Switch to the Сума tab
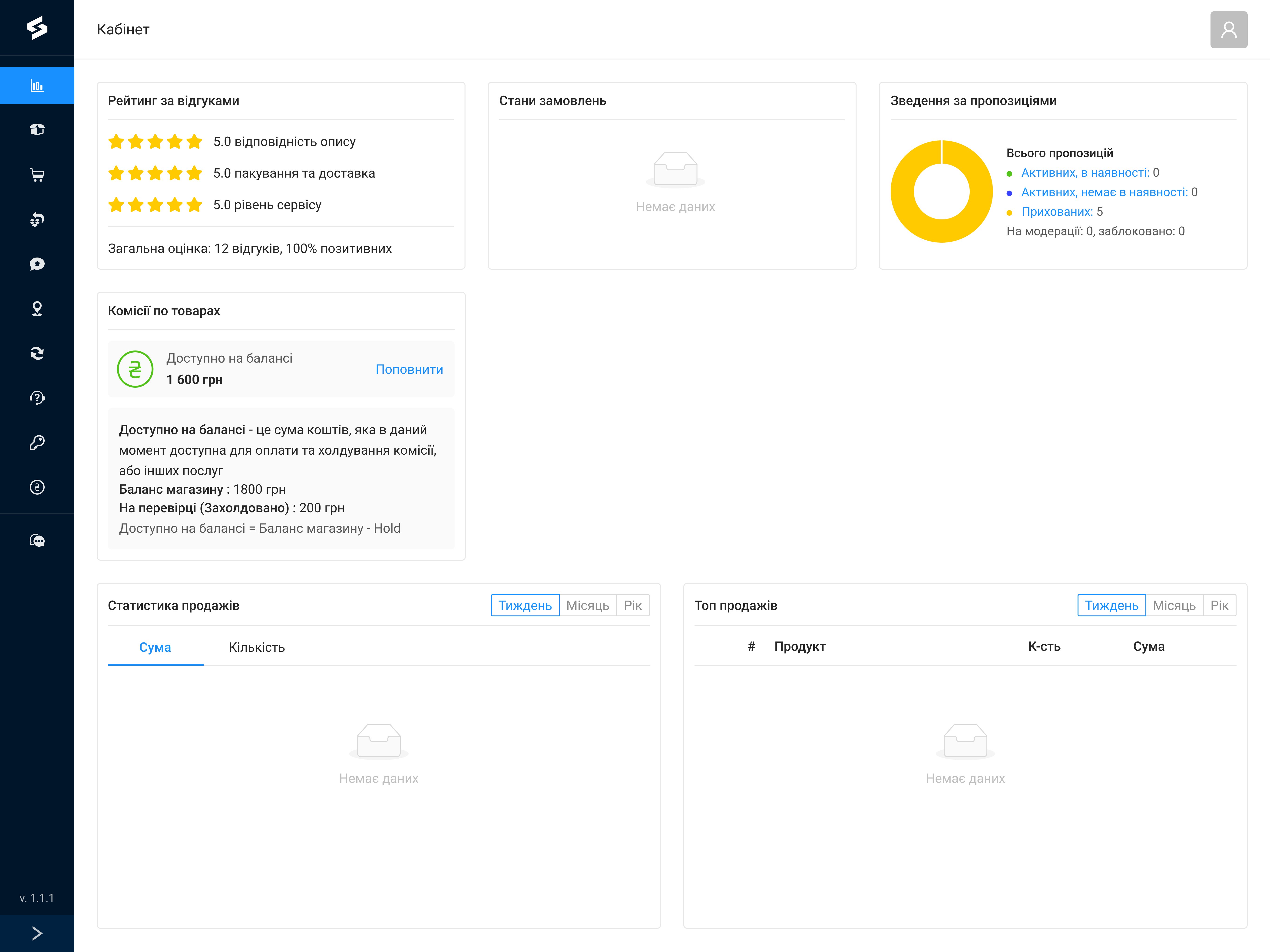The width and height of the screenshot is (1270, 952). coord(155,647)
